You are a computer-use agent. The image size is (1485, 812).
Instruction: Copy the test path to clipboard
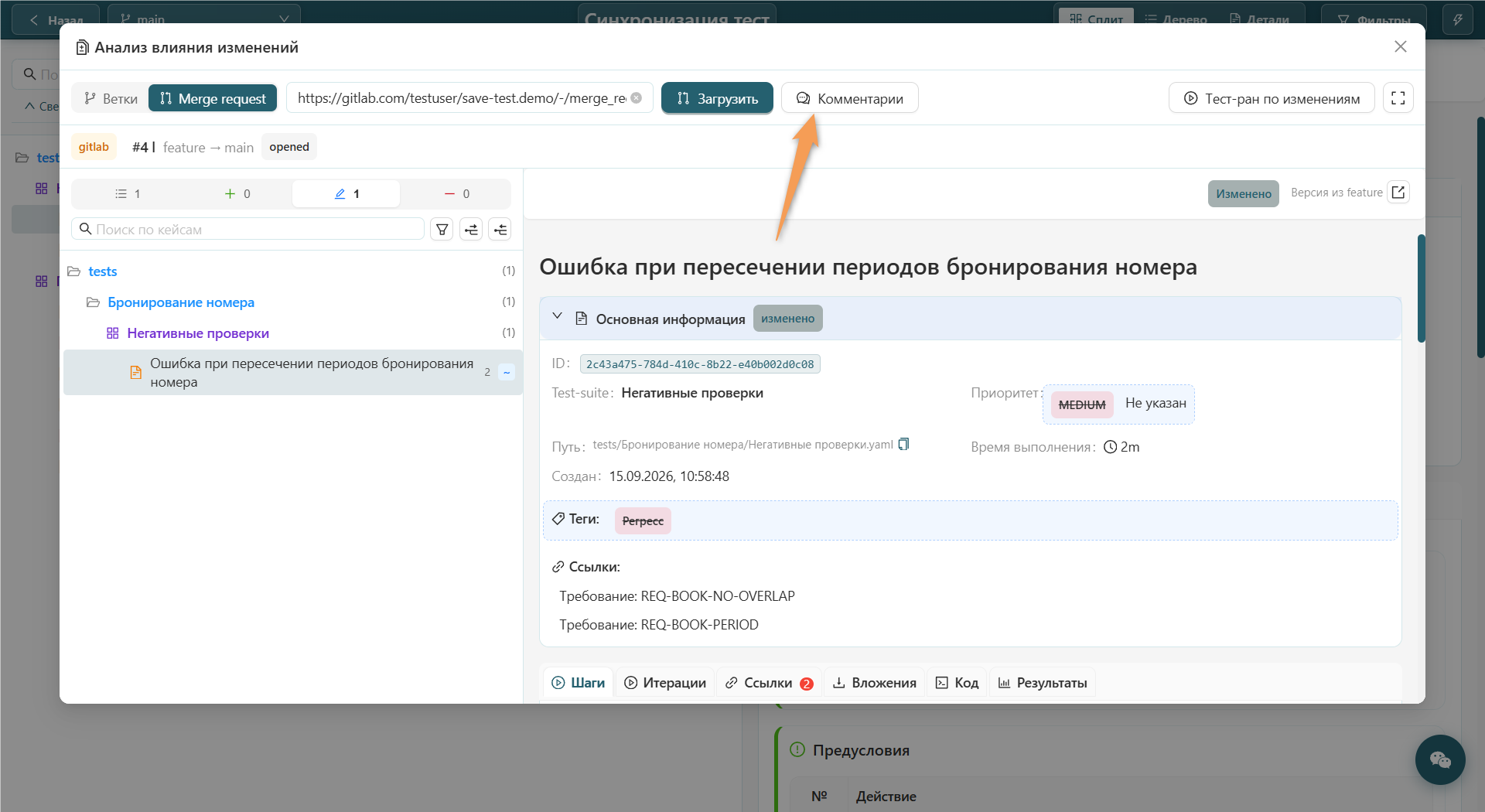(903, 444)
